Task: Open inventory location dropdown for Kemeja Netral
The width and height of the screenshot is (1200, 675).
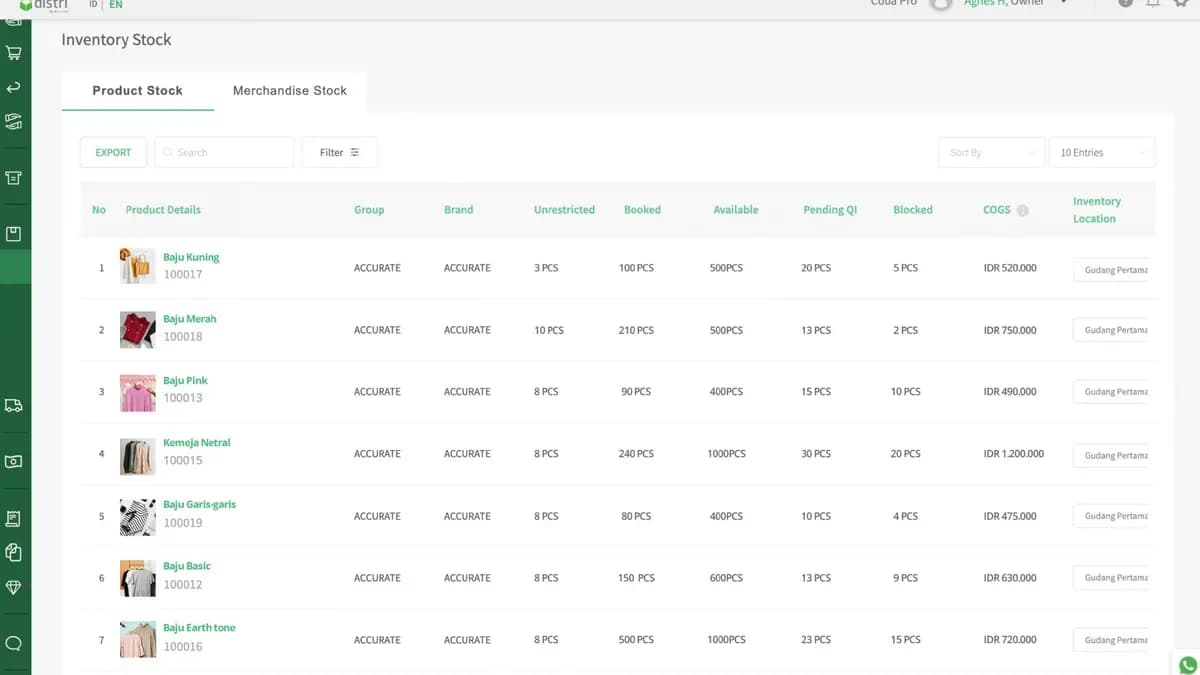Action: tap(1111, 455)
